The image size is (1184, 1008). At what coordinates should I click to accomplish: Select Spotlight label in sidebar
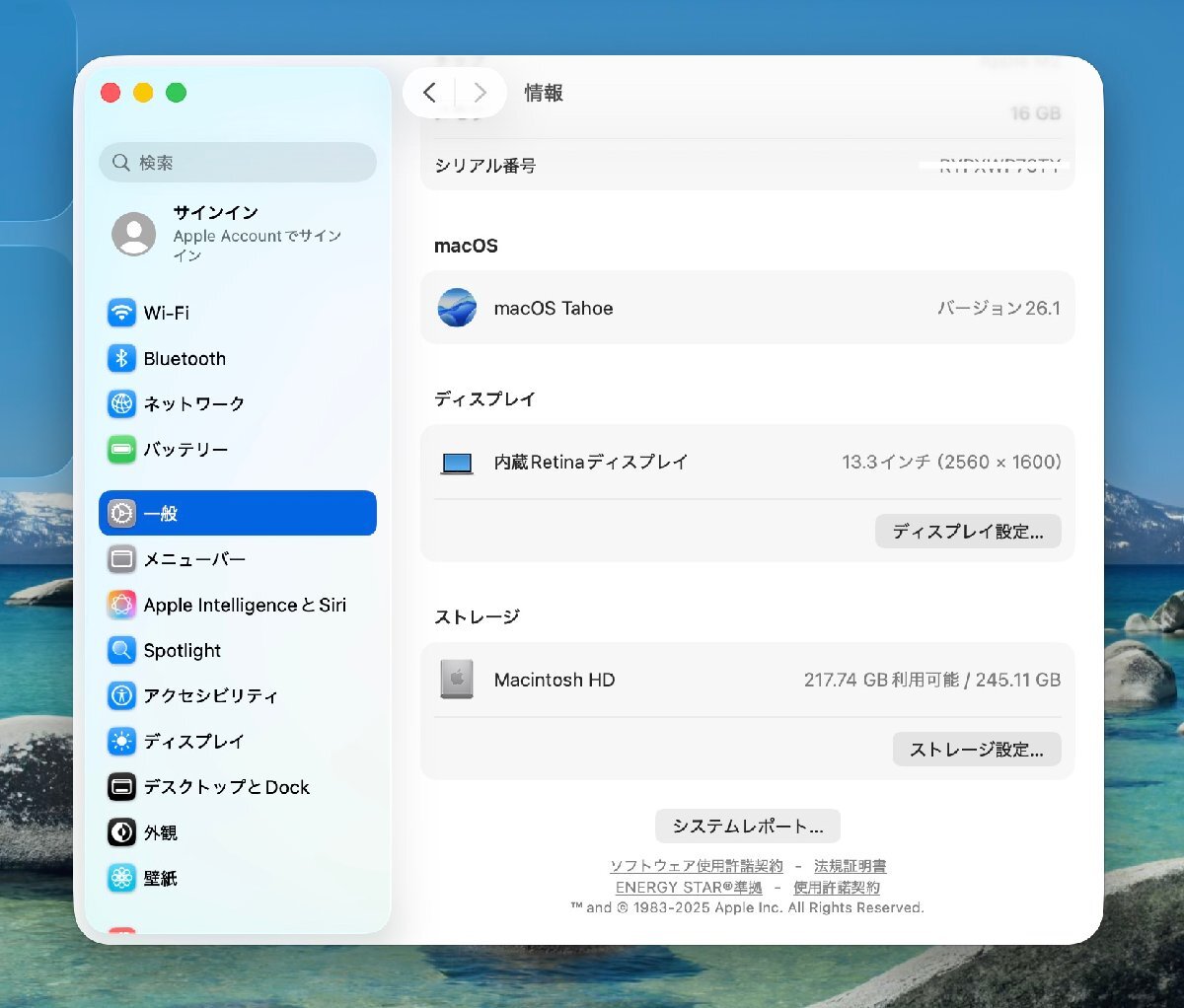click(183, 651)
